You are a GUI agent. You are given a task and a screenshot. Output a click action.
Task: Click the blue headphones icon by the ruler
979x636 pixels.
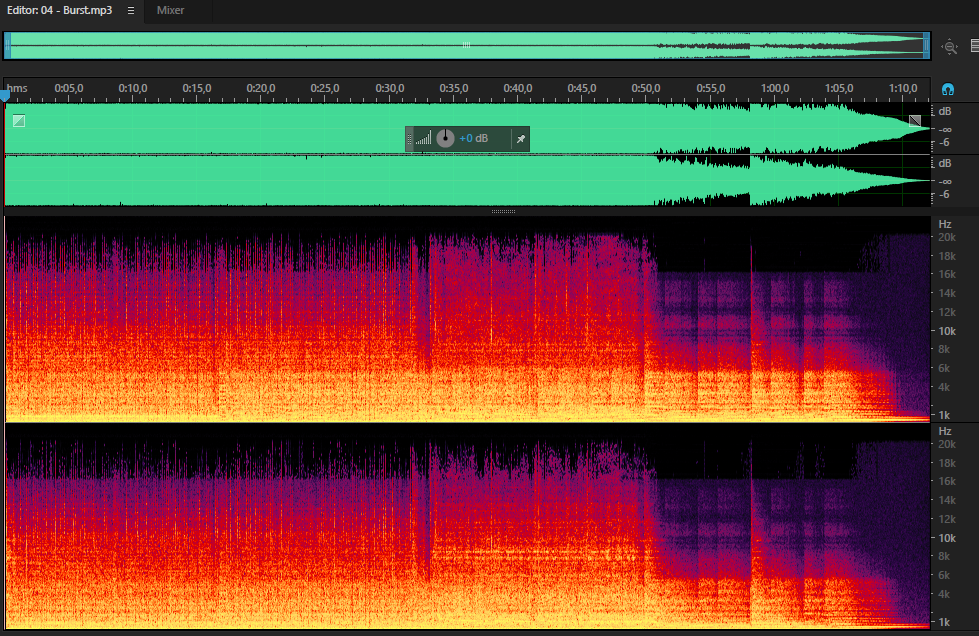[x=948, y=89]
